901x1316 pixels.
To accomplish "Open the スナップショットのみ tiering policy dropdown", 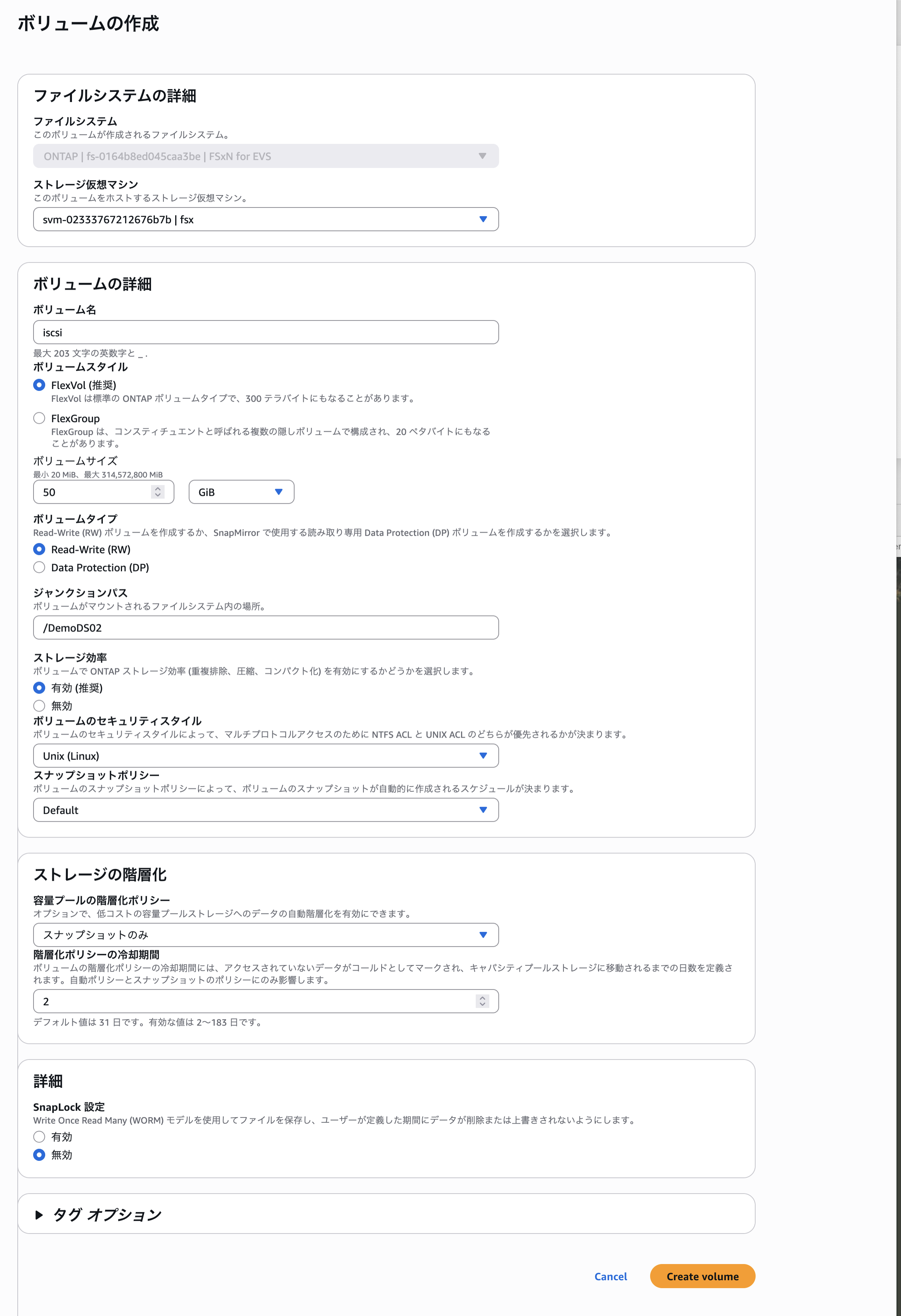I will pos(266,935).
